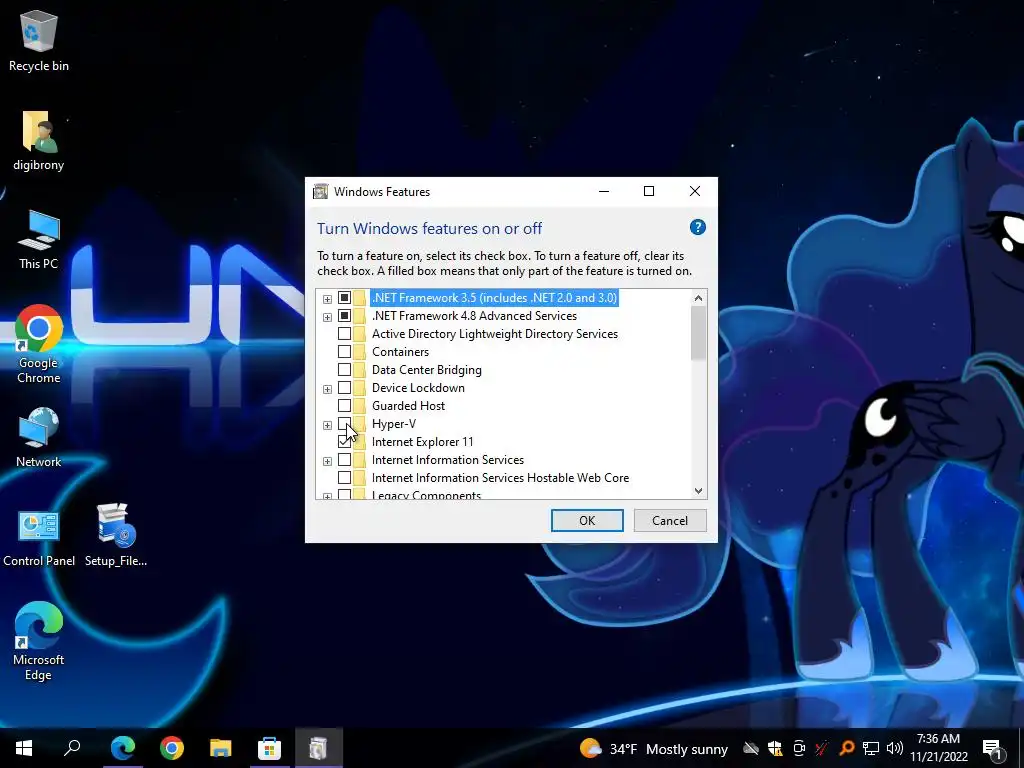Enable the Guarded Host checkbox
The height and width of the screenshot is (768, 1024).
[344, 406]
